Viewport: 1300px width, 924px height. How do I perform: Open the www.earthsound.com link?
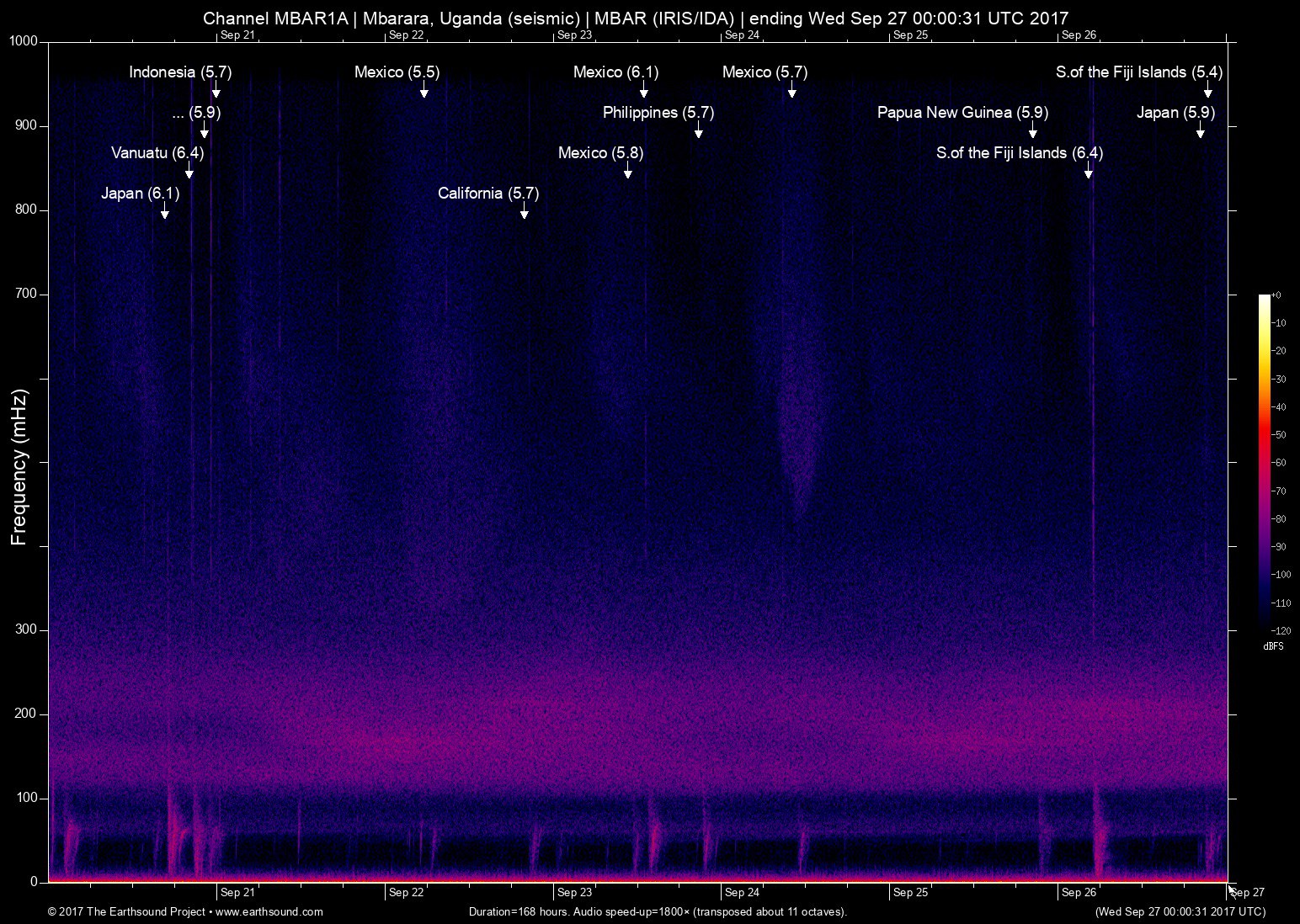271,911
